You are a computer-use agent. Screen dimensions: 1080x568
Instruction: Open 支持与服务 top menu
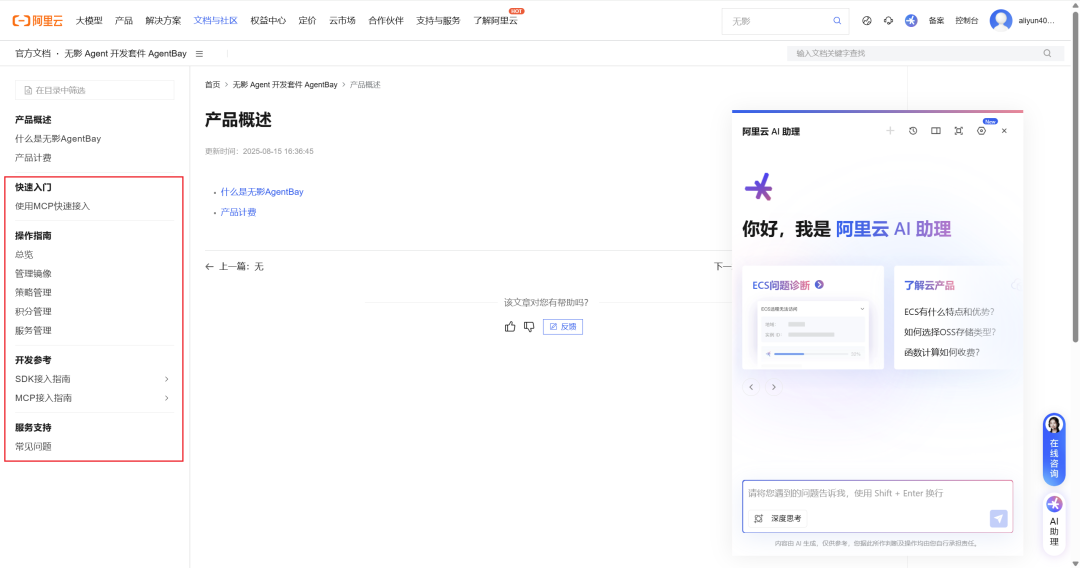(x=438, y=21)
